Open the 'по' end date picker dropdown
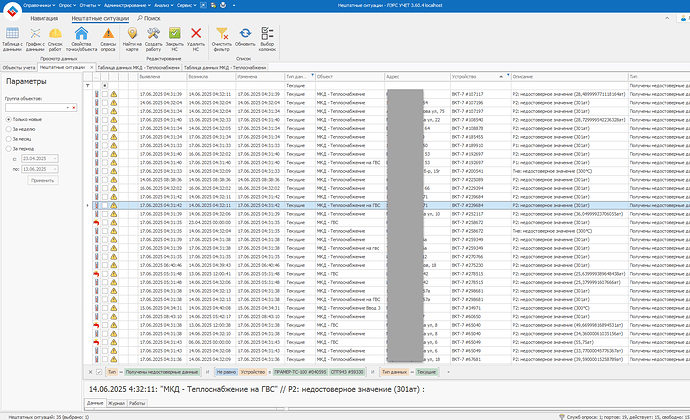 (x=55, y=169)
